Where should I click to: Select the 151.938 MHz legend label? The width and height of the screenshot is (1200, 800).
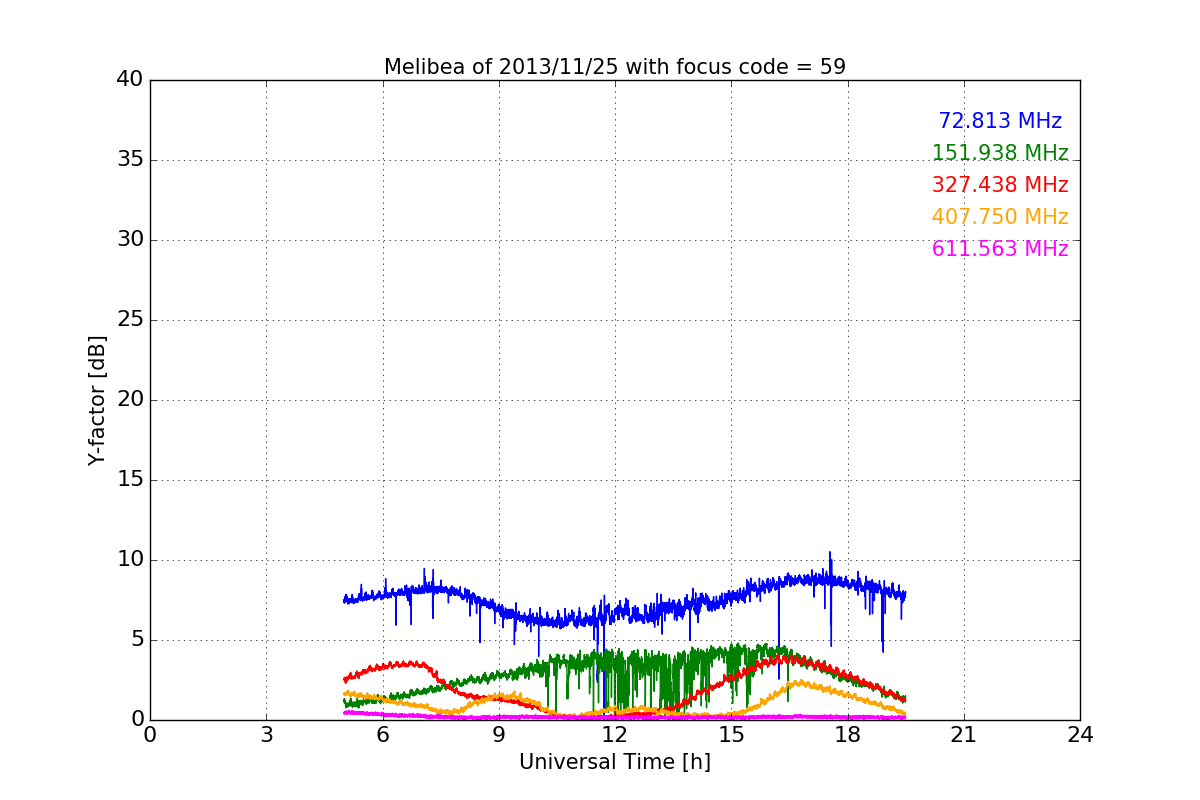[1000, 153]
